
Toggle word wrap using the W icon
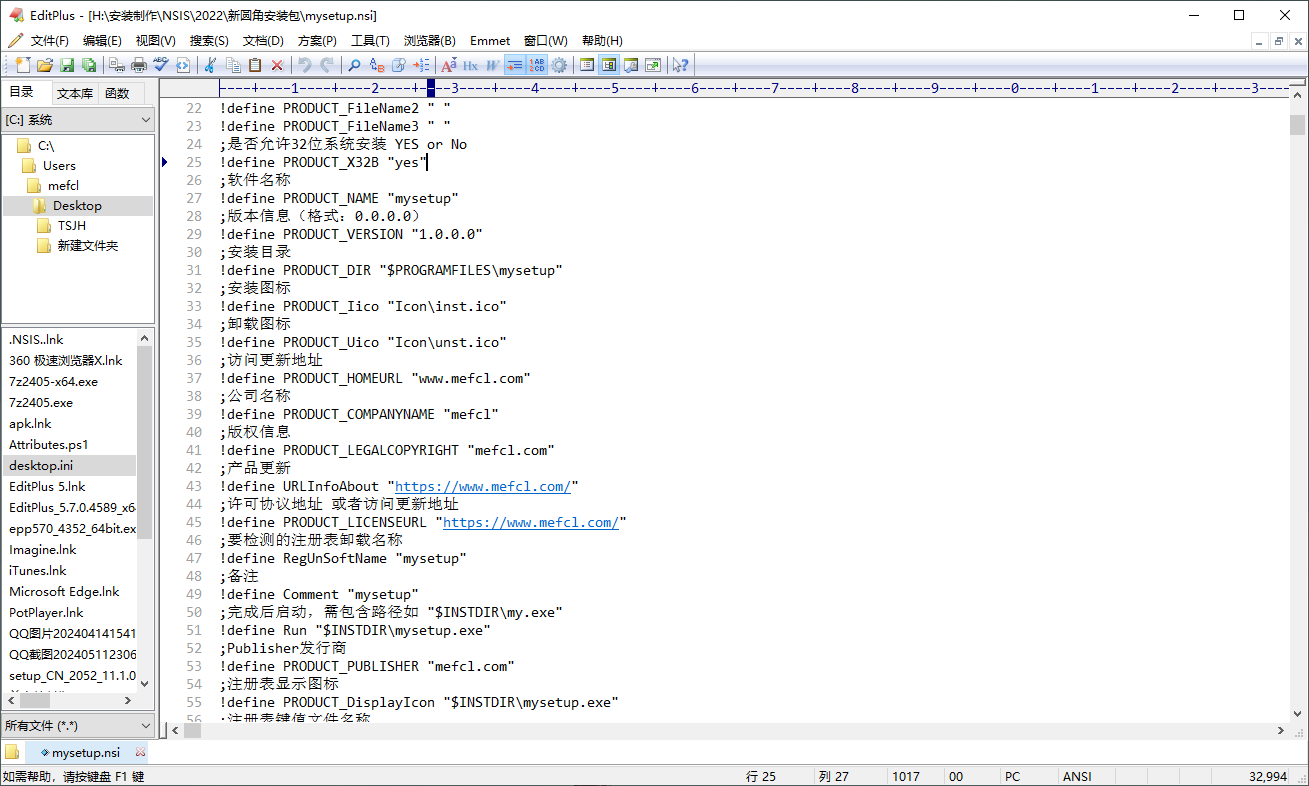click(493, 64)
